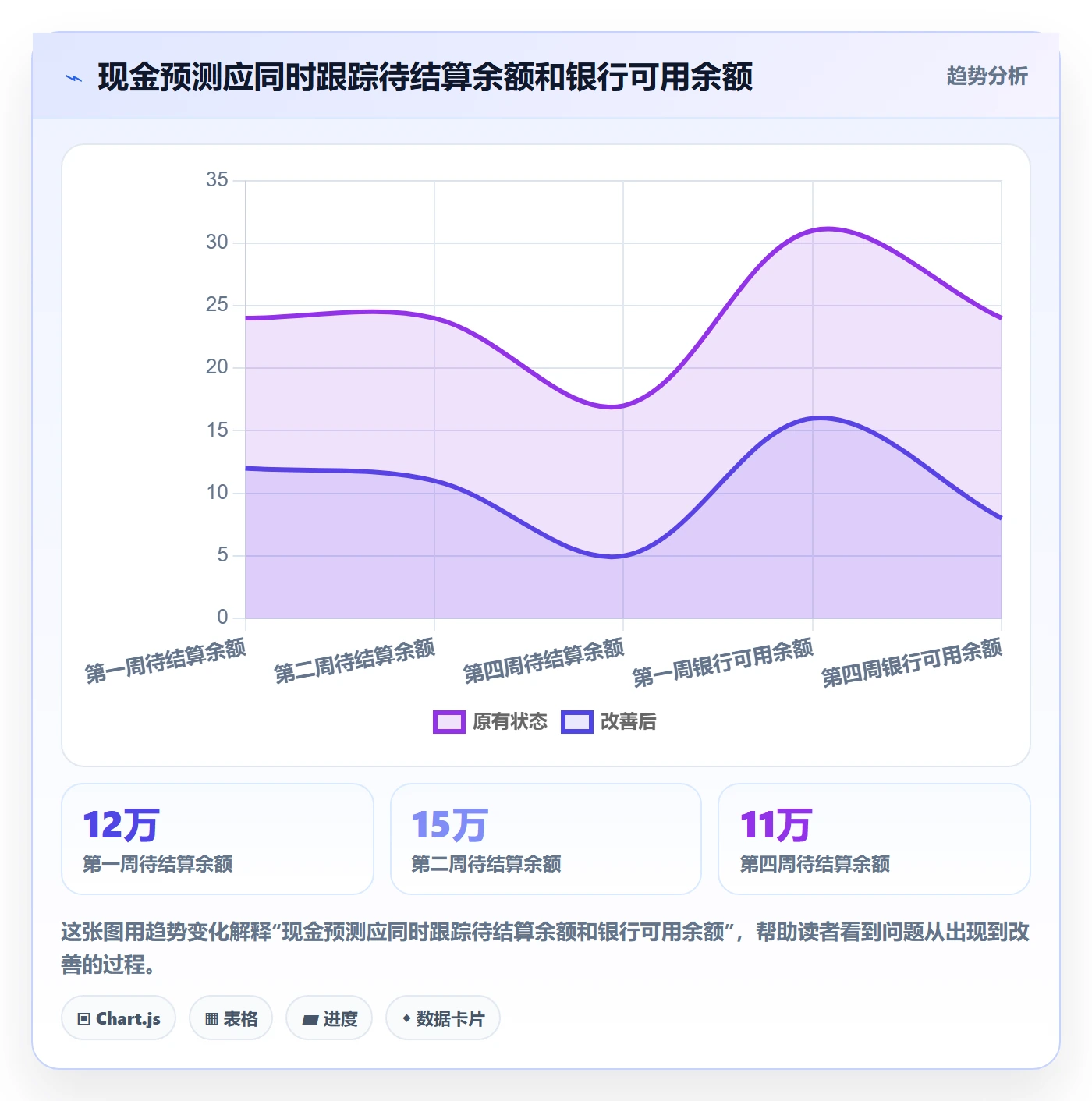Click the 原有状态 legend label

[510, 722]
